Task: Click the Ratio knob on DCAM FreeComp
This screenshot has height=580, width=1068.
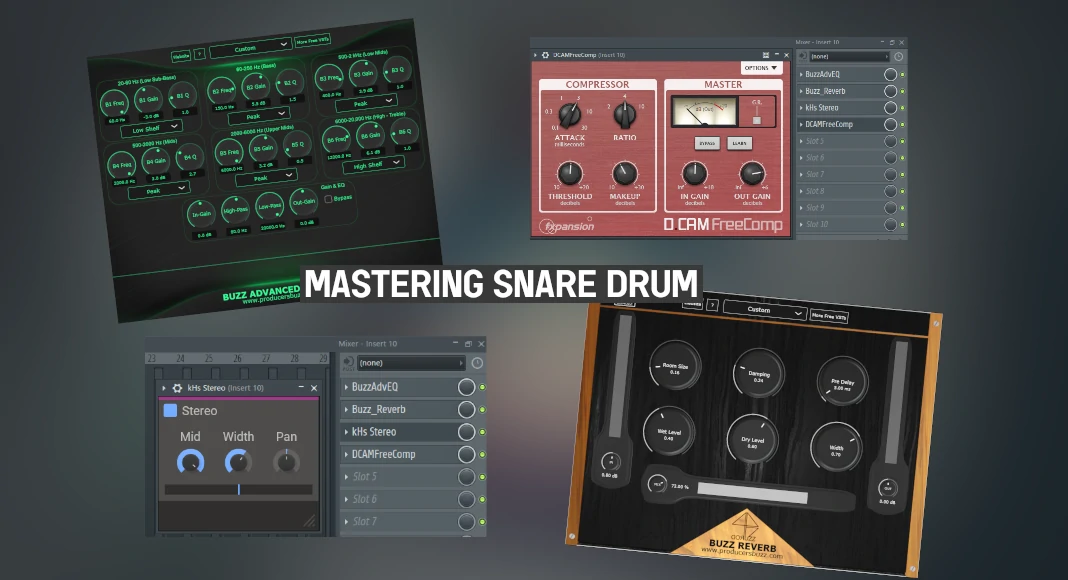Action: (624, 113)
